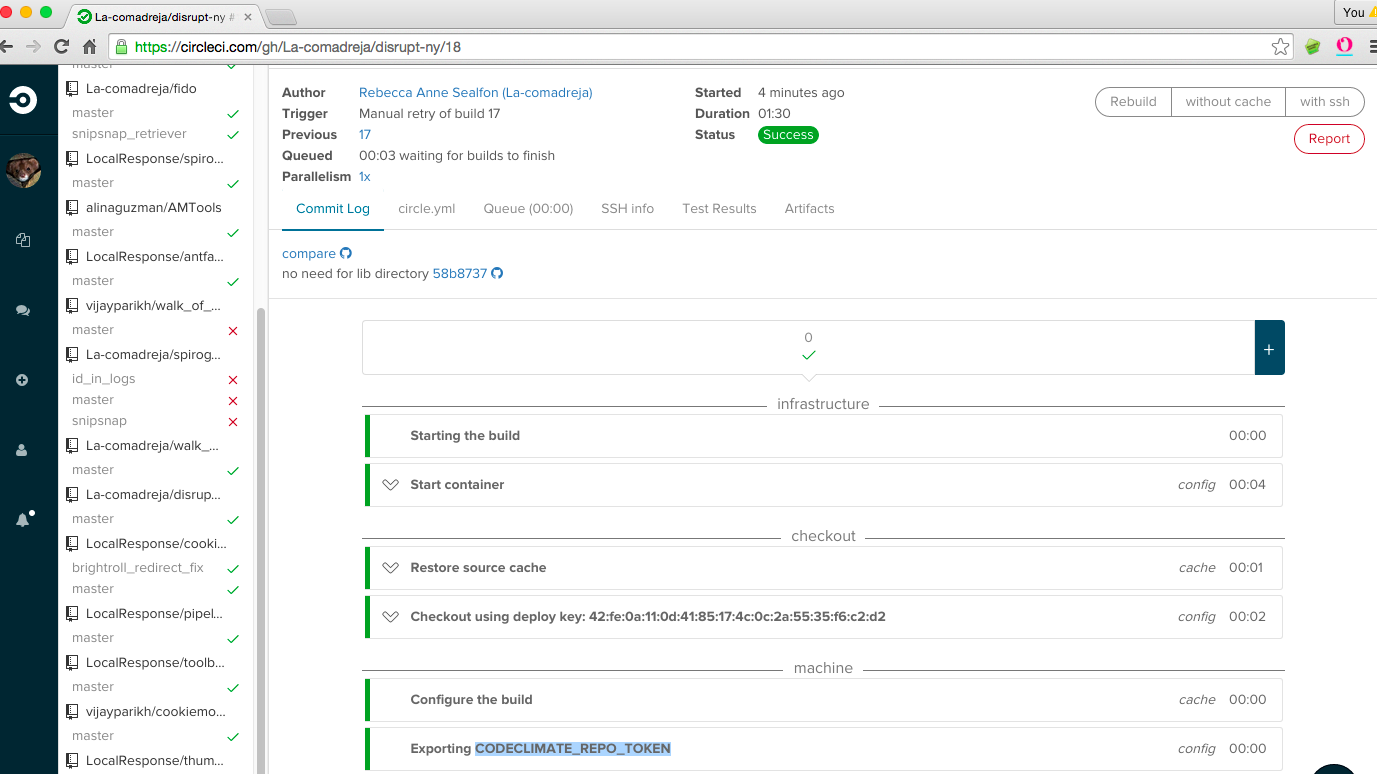Open the Test Results tab
This screenshot has height=774, width=1377.
pos(719,209)
